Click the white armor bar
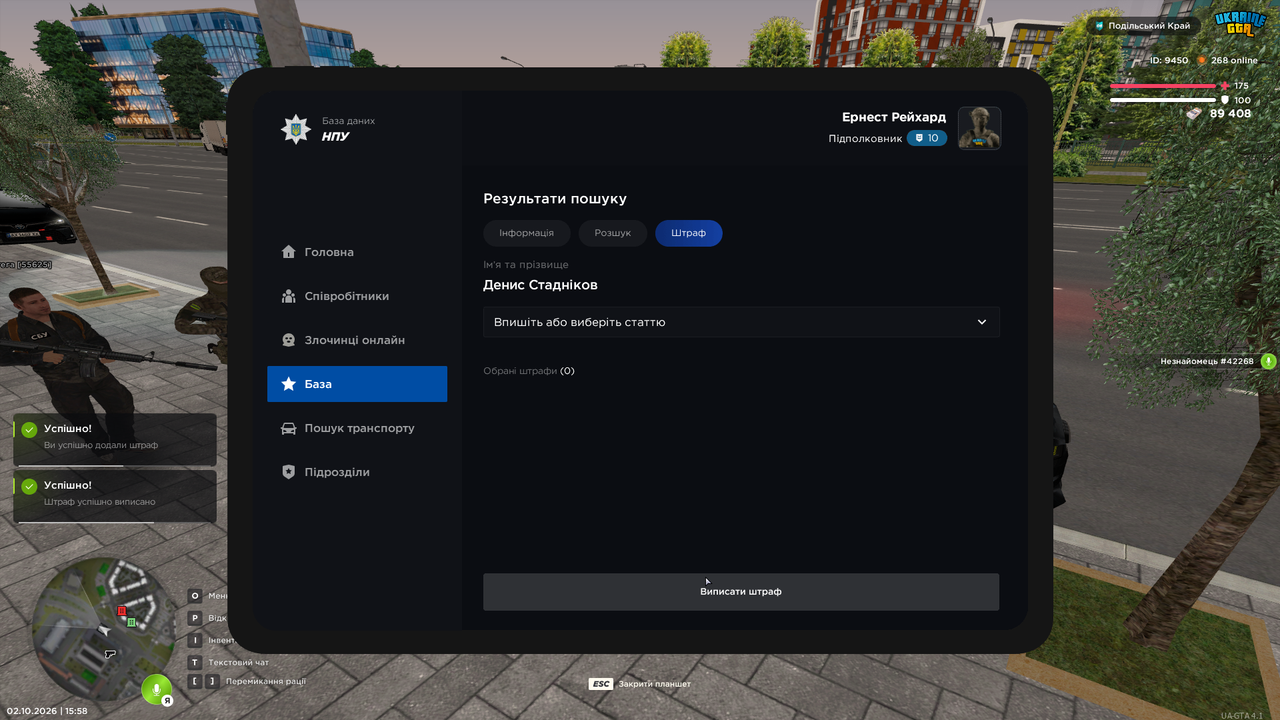 pos(1165,101)
